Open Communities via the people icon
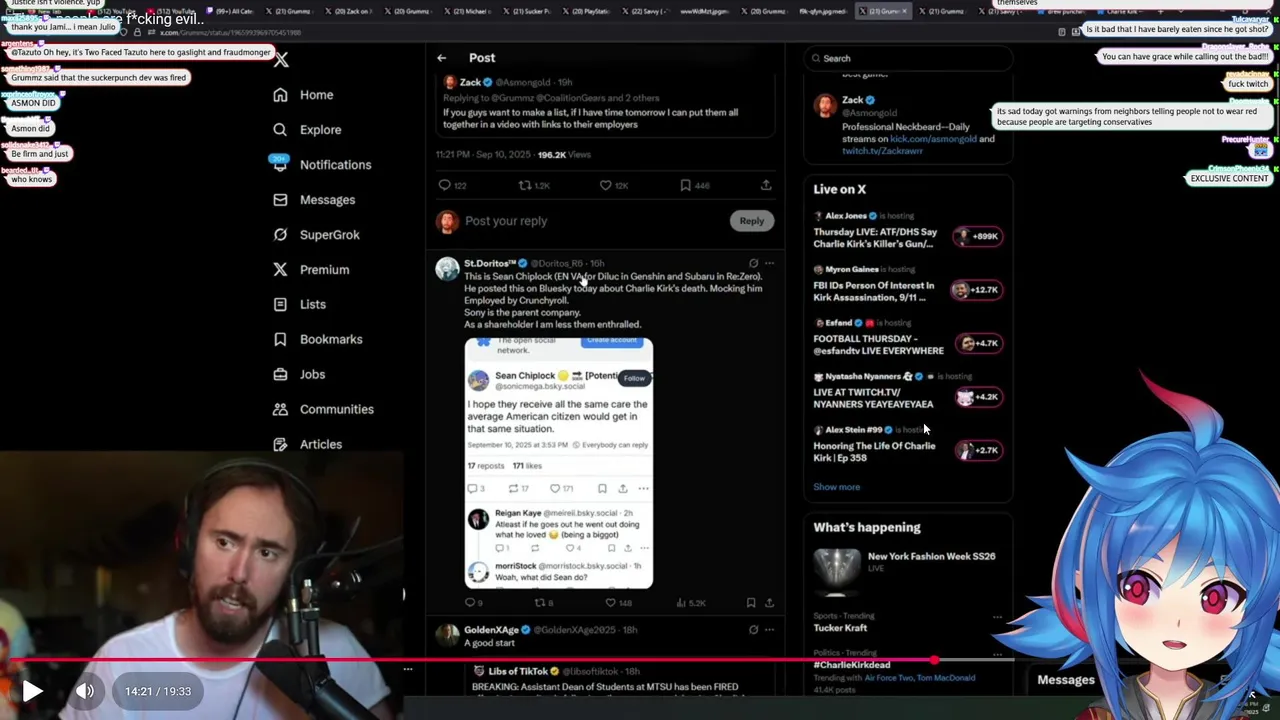The height and width of the screenshot is (720, 1280). 280,409
